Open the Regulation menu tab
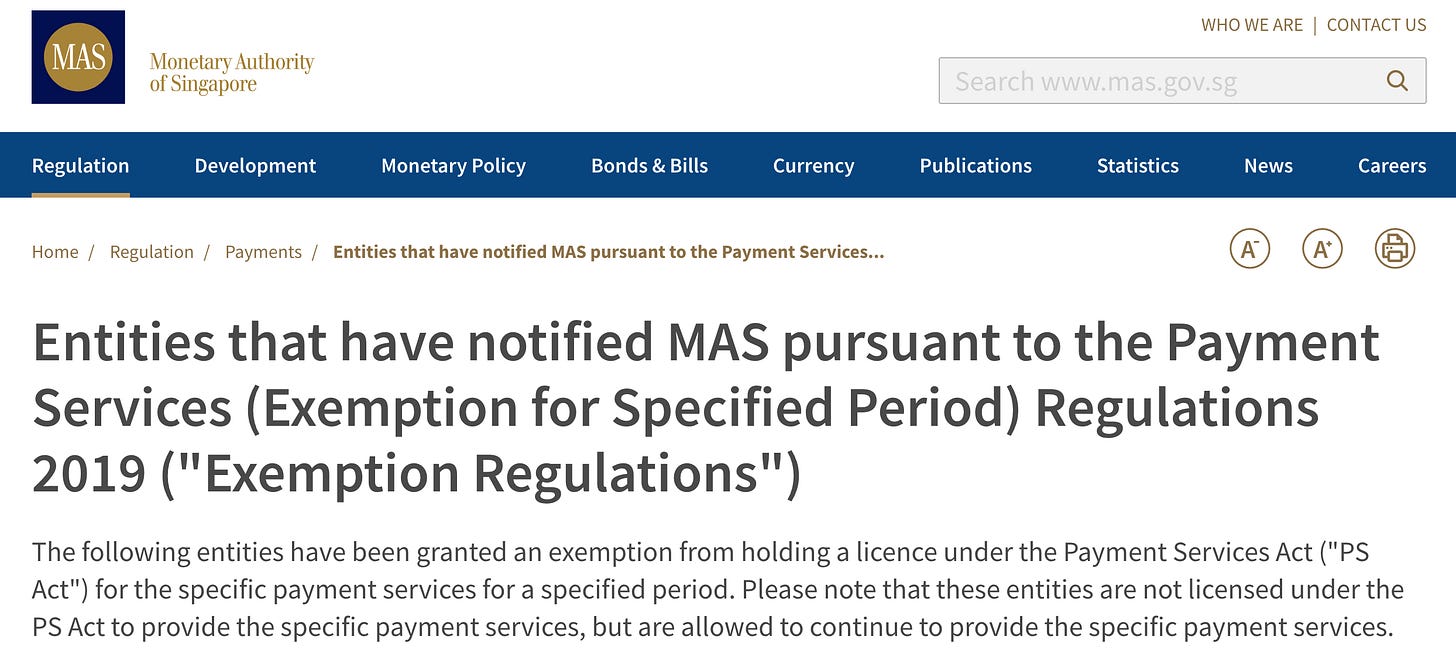 pos(81,166)
